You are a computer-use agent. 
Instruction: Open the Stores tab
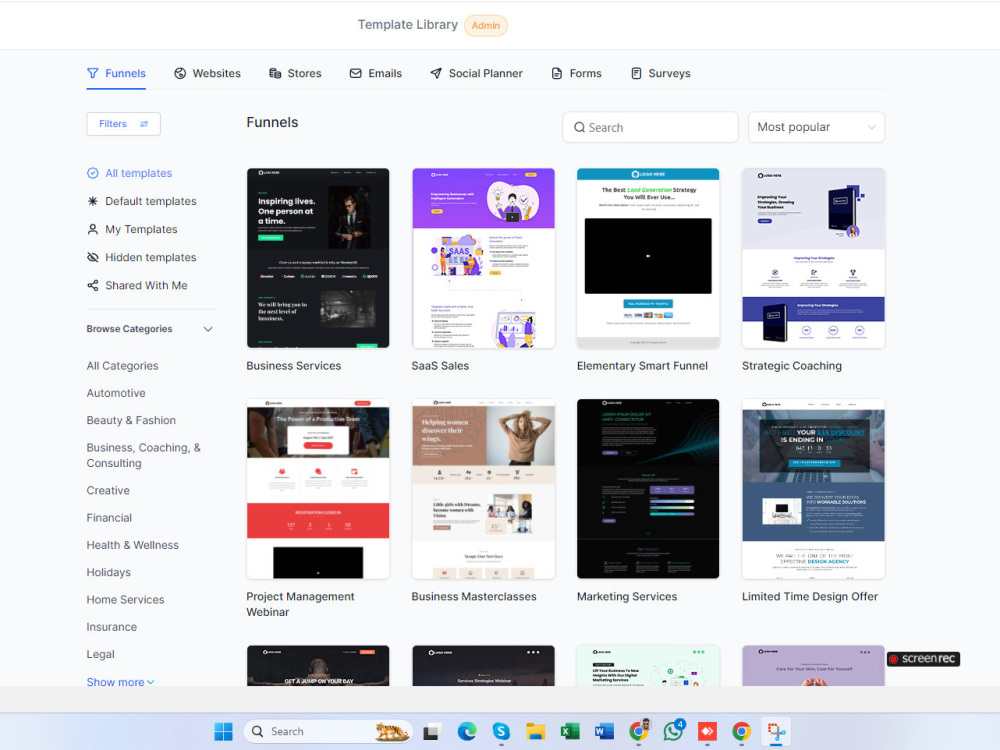[295, 73]
